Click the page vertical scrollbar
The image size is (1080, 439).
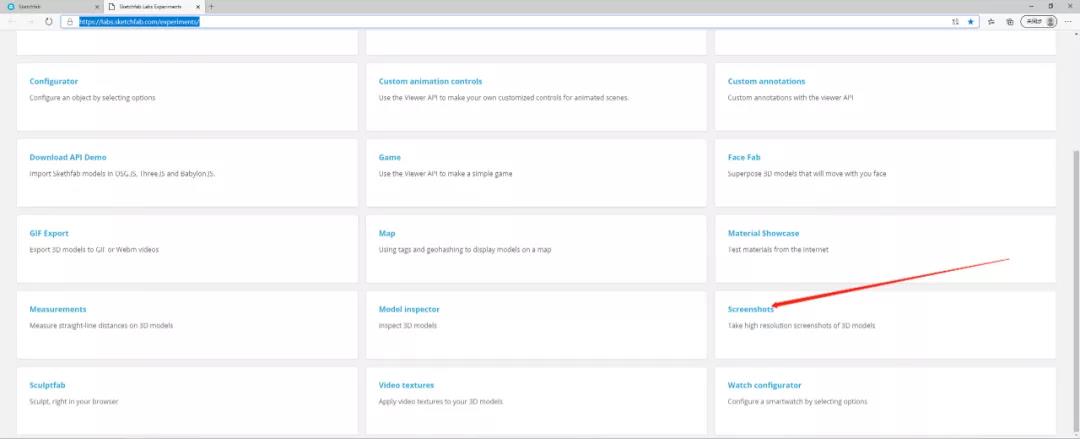click(x=1076, y=289)
